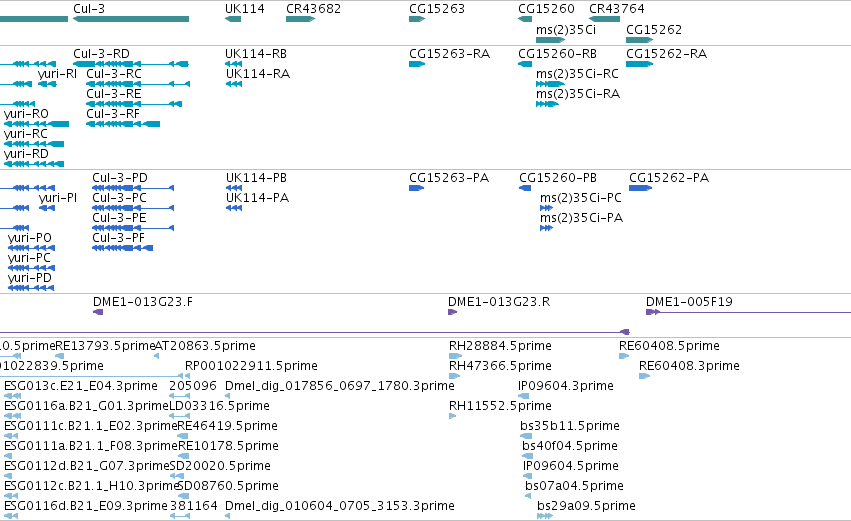Screen dimensions: 851x521
Task: Select EST RH28884.5prime
Action: coord(500,346)
